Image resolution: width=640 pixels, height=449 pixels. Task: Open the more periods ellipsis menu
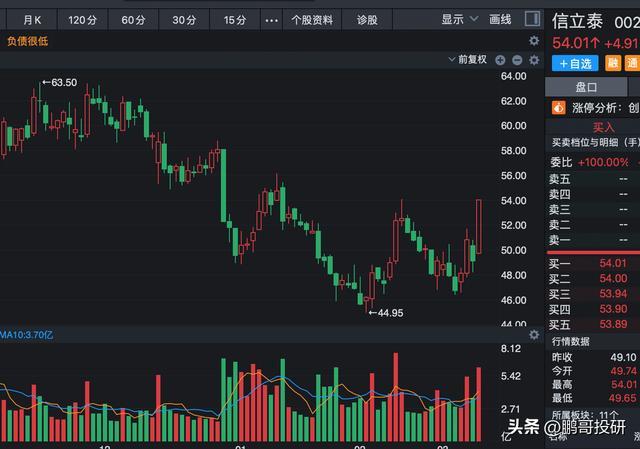click(x=272, y=20)
